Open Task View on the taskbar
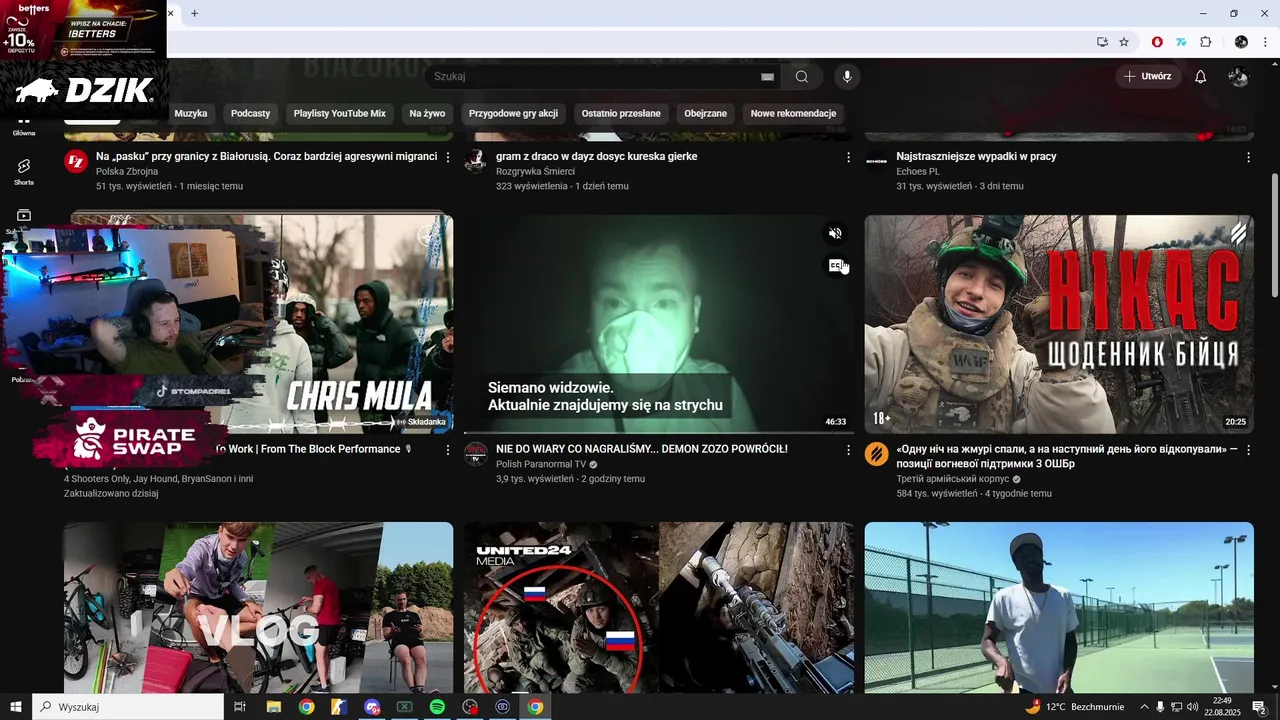1280x720 pixels. (240, 707)
